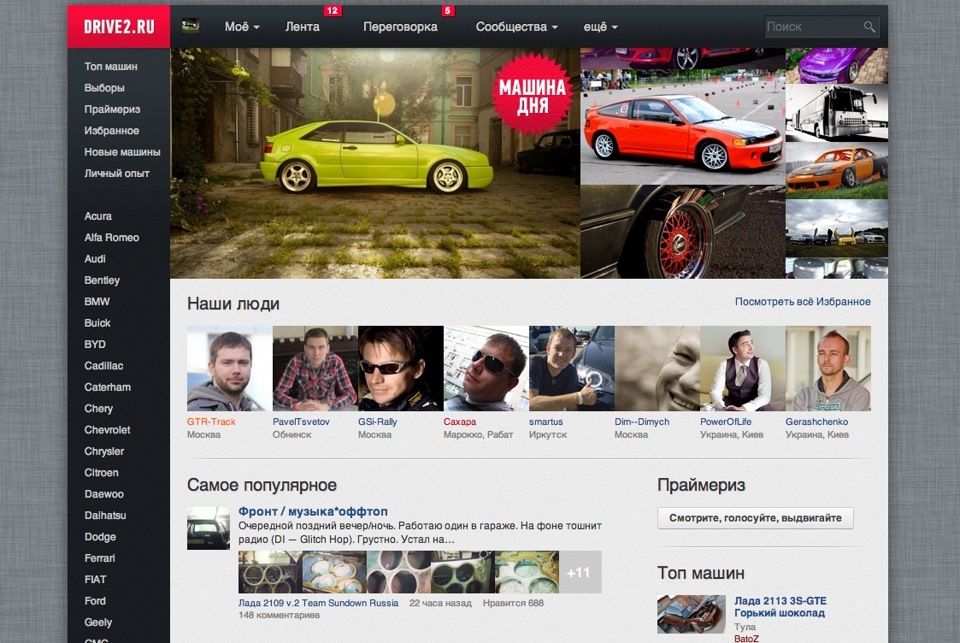Select Audi brand in sidebar
The image size is (960, 643).
pyautogui.click(x=95, y=259)
